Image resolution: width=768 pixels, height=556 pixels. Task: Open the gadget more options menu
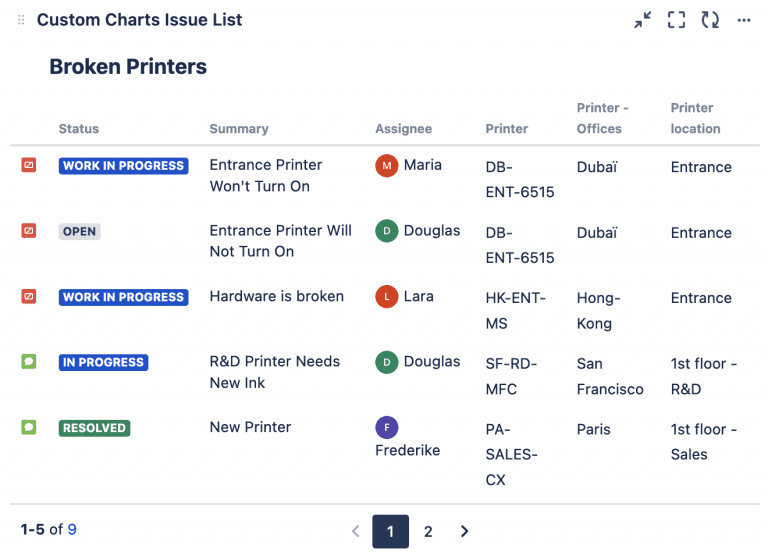click(x=743, y=20)
